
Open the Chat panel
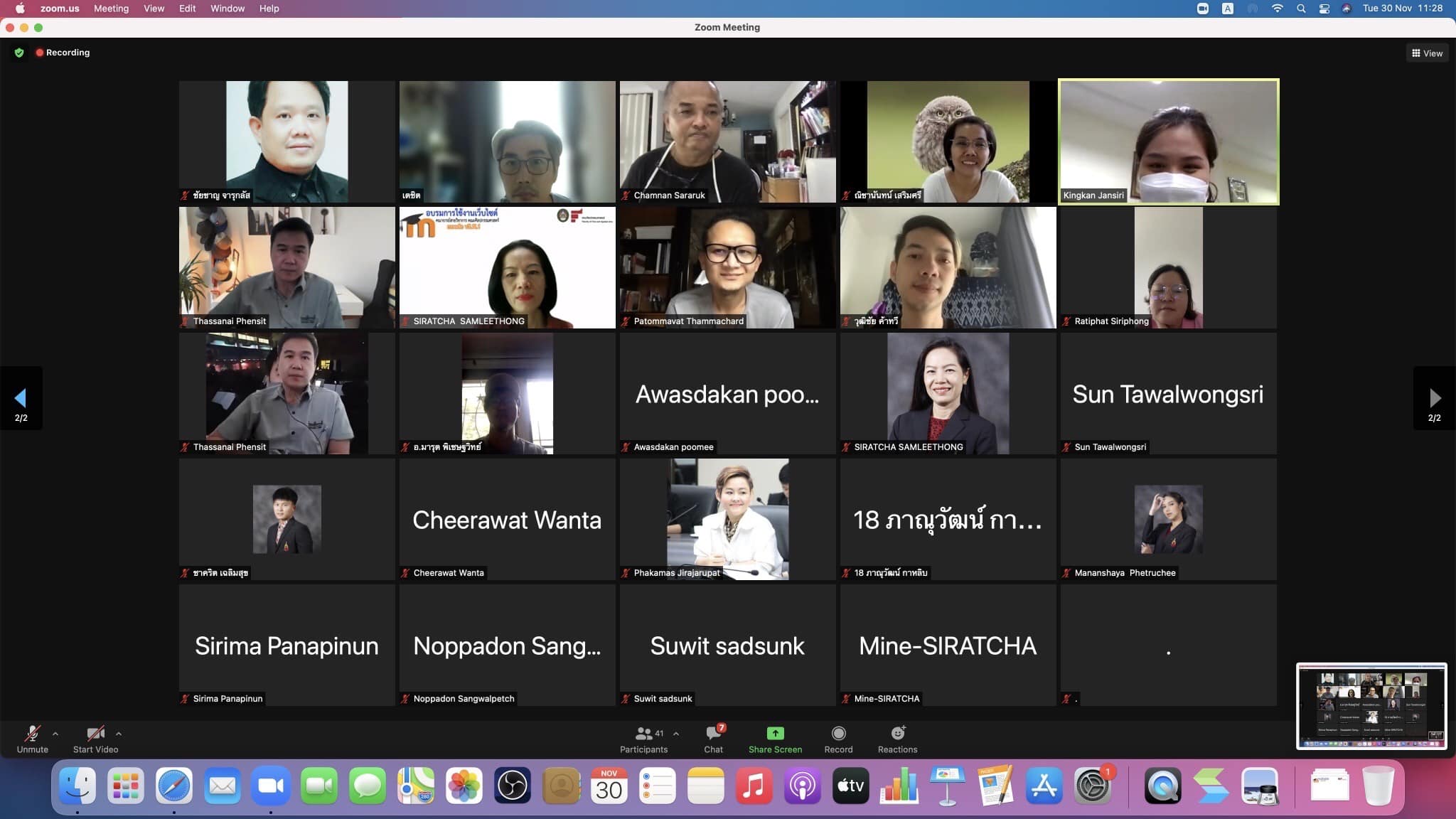click(x=713, y=734)
